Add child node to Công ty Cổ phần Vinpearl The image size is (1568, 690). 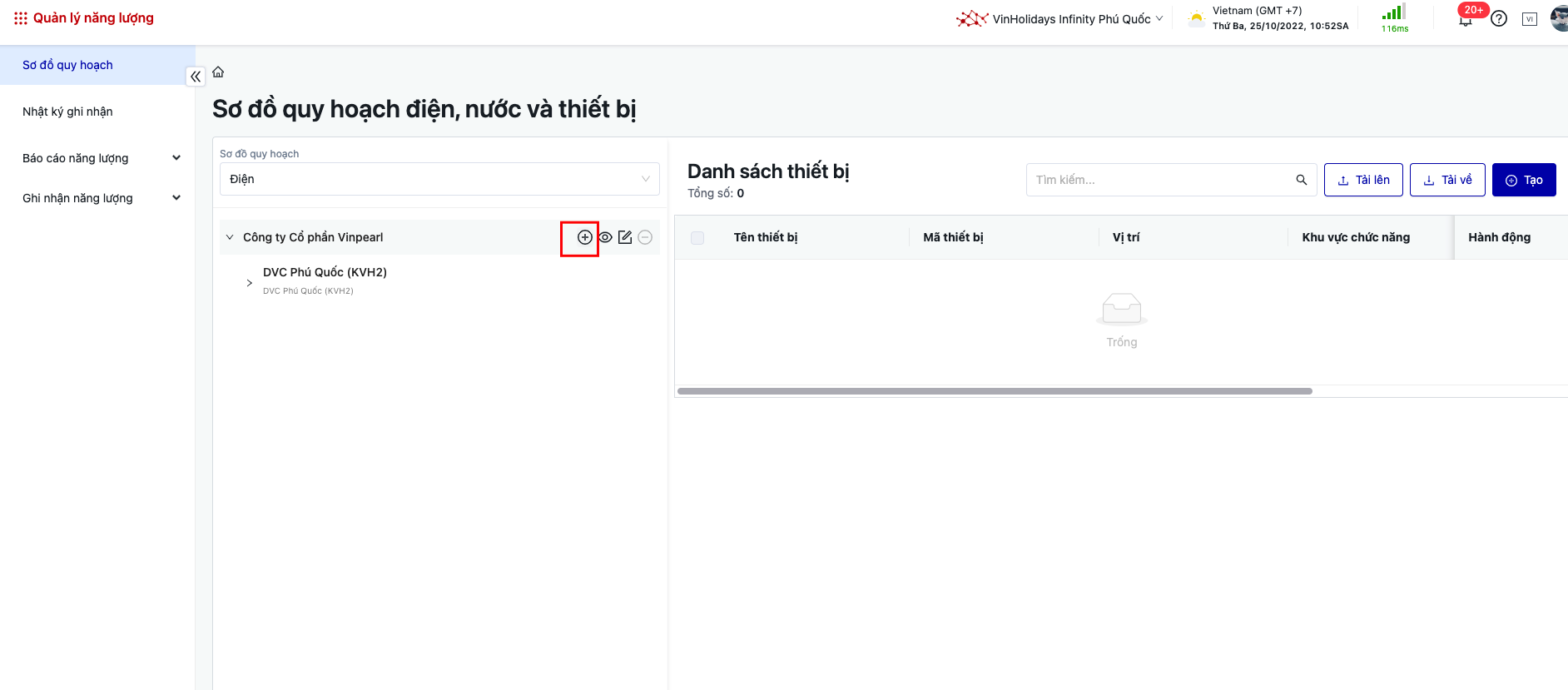point(585,237)
